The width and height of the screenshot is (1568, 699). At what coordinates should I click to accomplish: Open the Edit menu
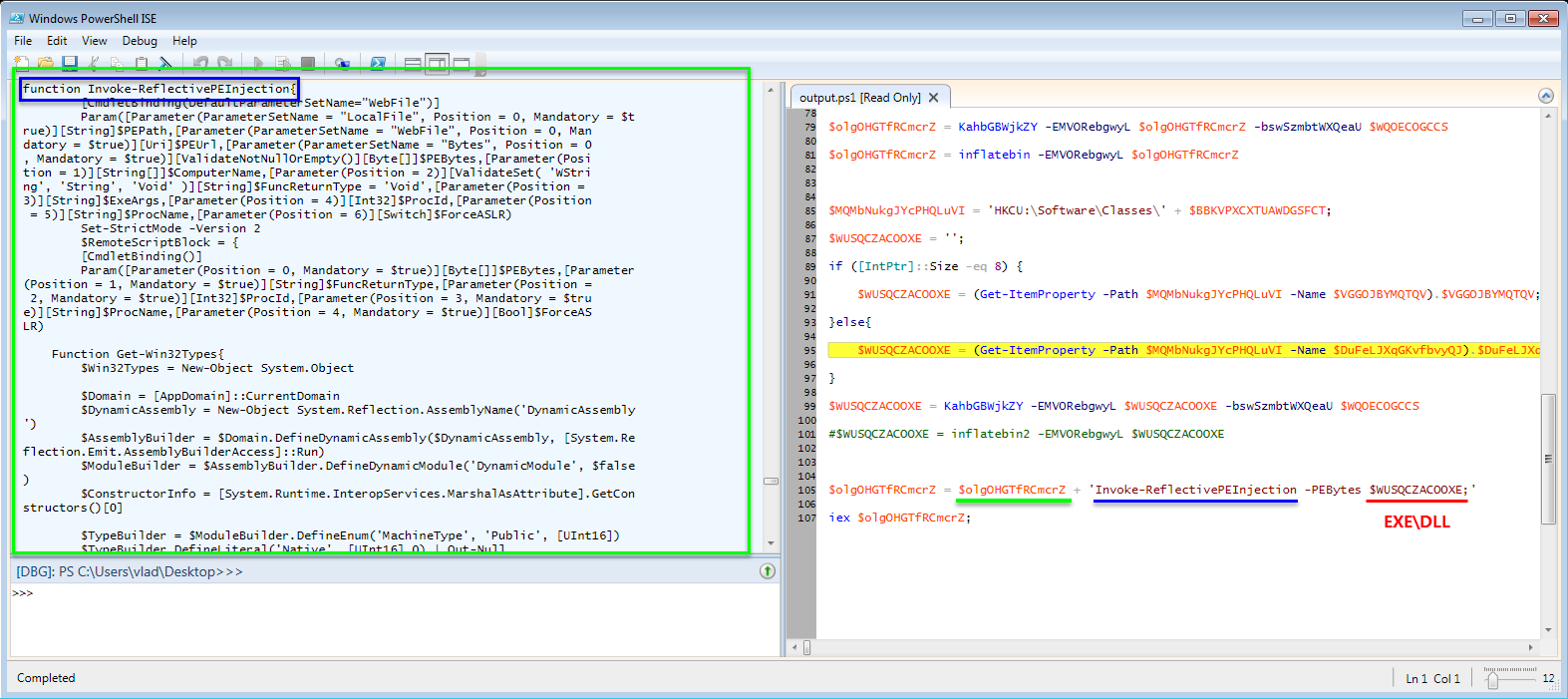(x=57, y=41)
